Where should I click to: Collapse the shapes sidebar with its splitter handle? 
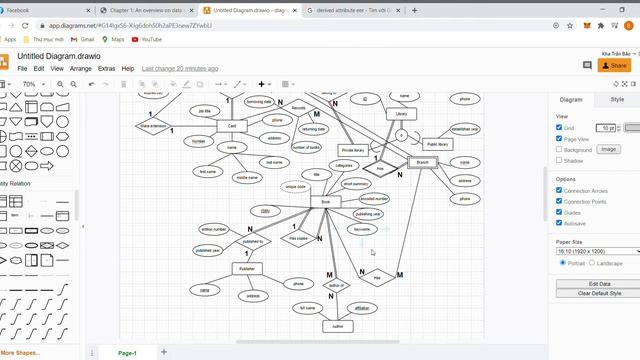click(83, 226)
